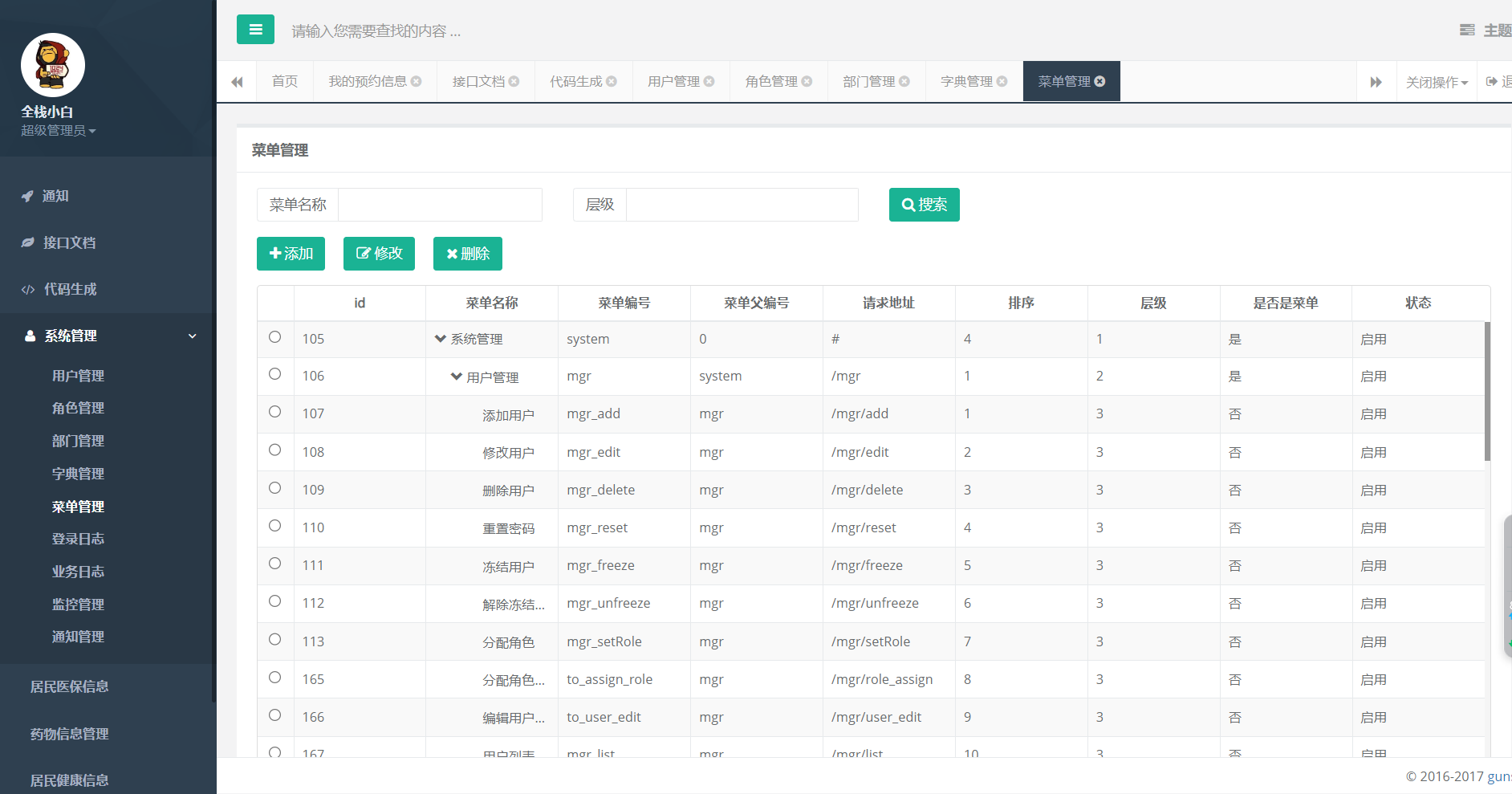Image resolution: width=1512 pixels, height=794 pixels.
Task: Close the 接口文档 tab
Action: pyautogui.click(x=514, y=81)
